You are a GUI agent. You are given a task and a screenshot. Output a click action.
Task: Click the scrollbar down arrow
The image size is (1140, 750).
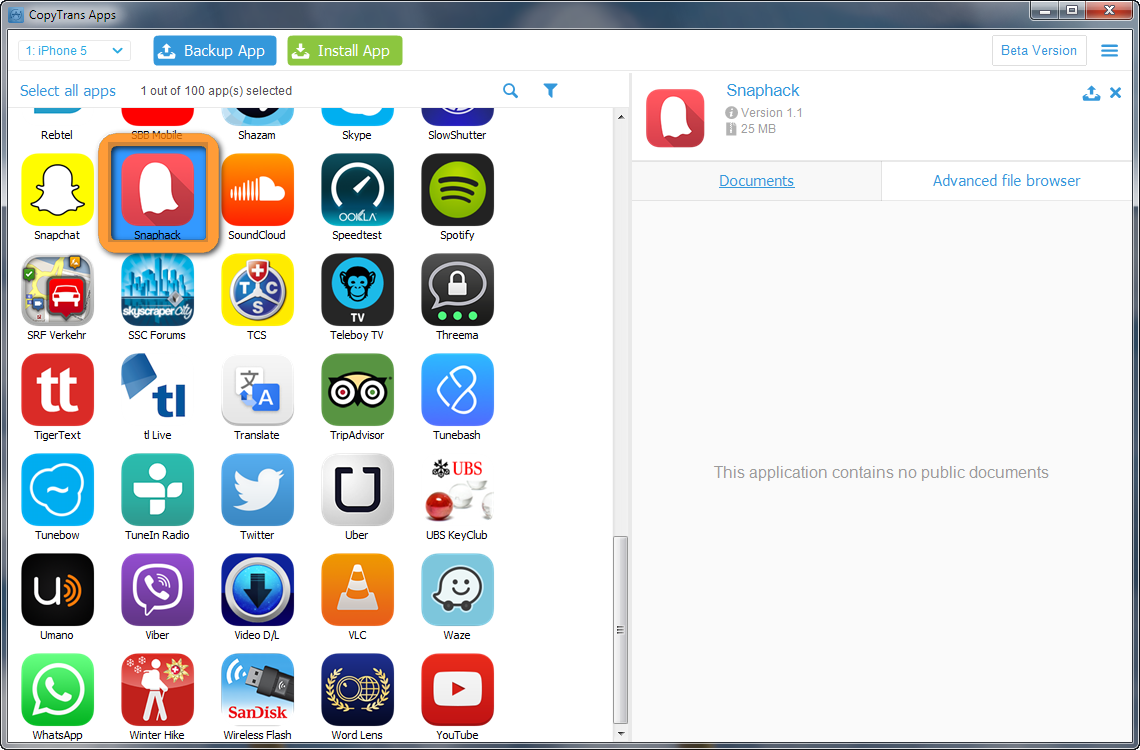[620, 734]
